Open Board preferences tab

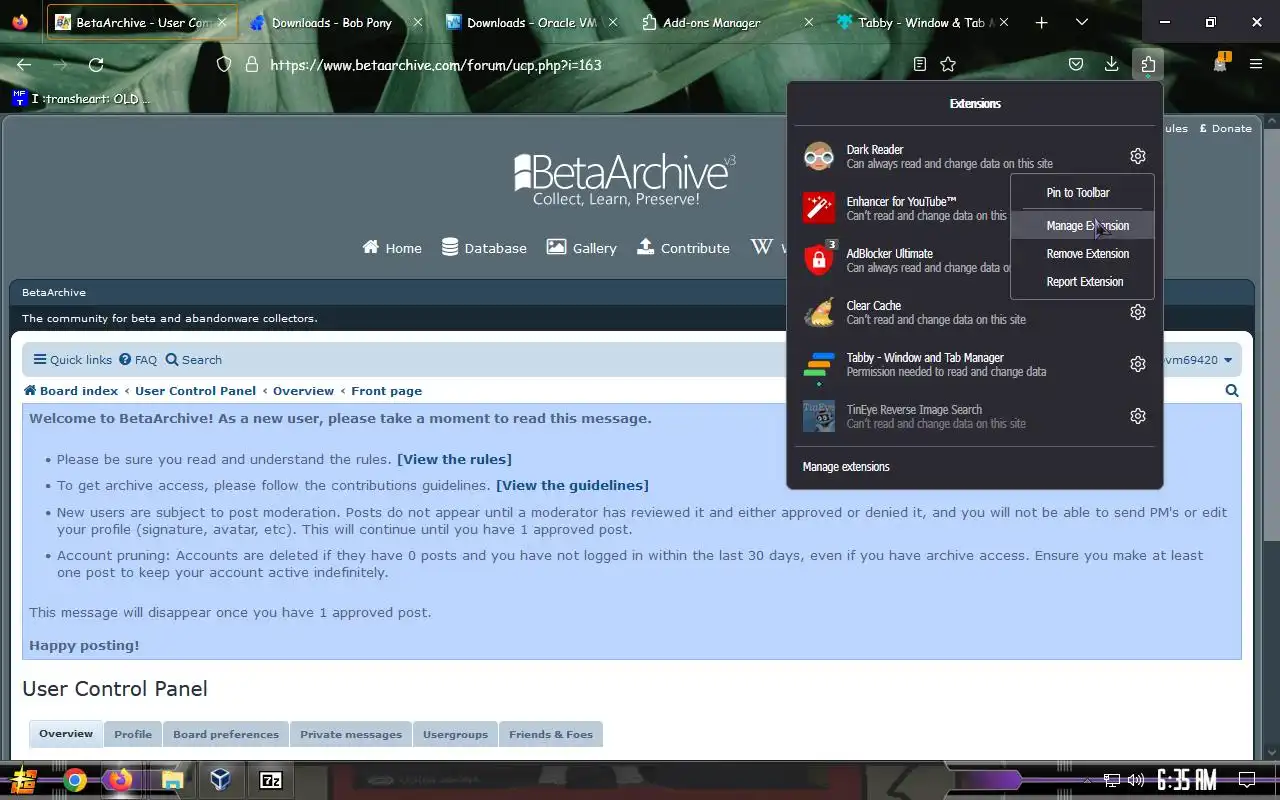coord(226,734)
